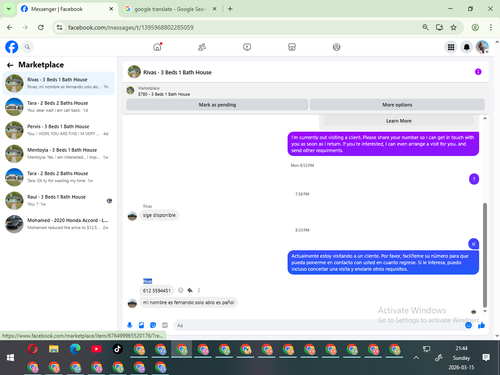Screen dimensions: 500x375
Task: Show hidden system tray icons
Action: (x=416, y=358)
